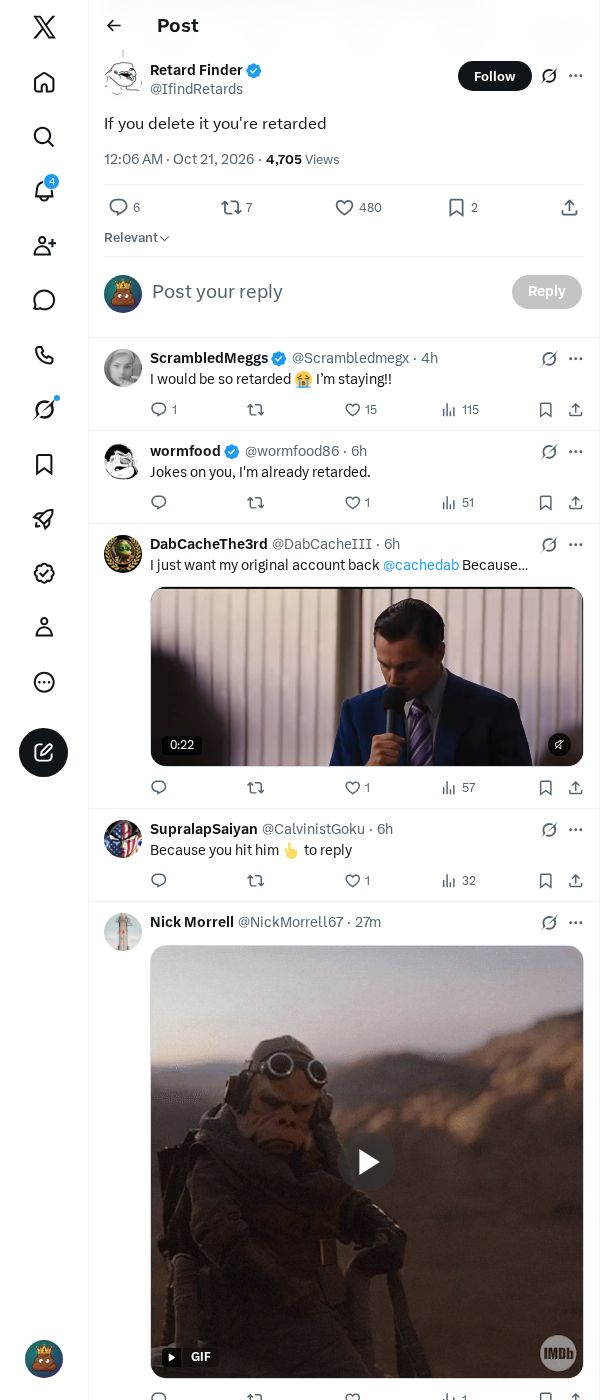Screen dimensions: 600x1400
Task: Open Notifications showing 4 unread
Action: [x=44, y=191]
